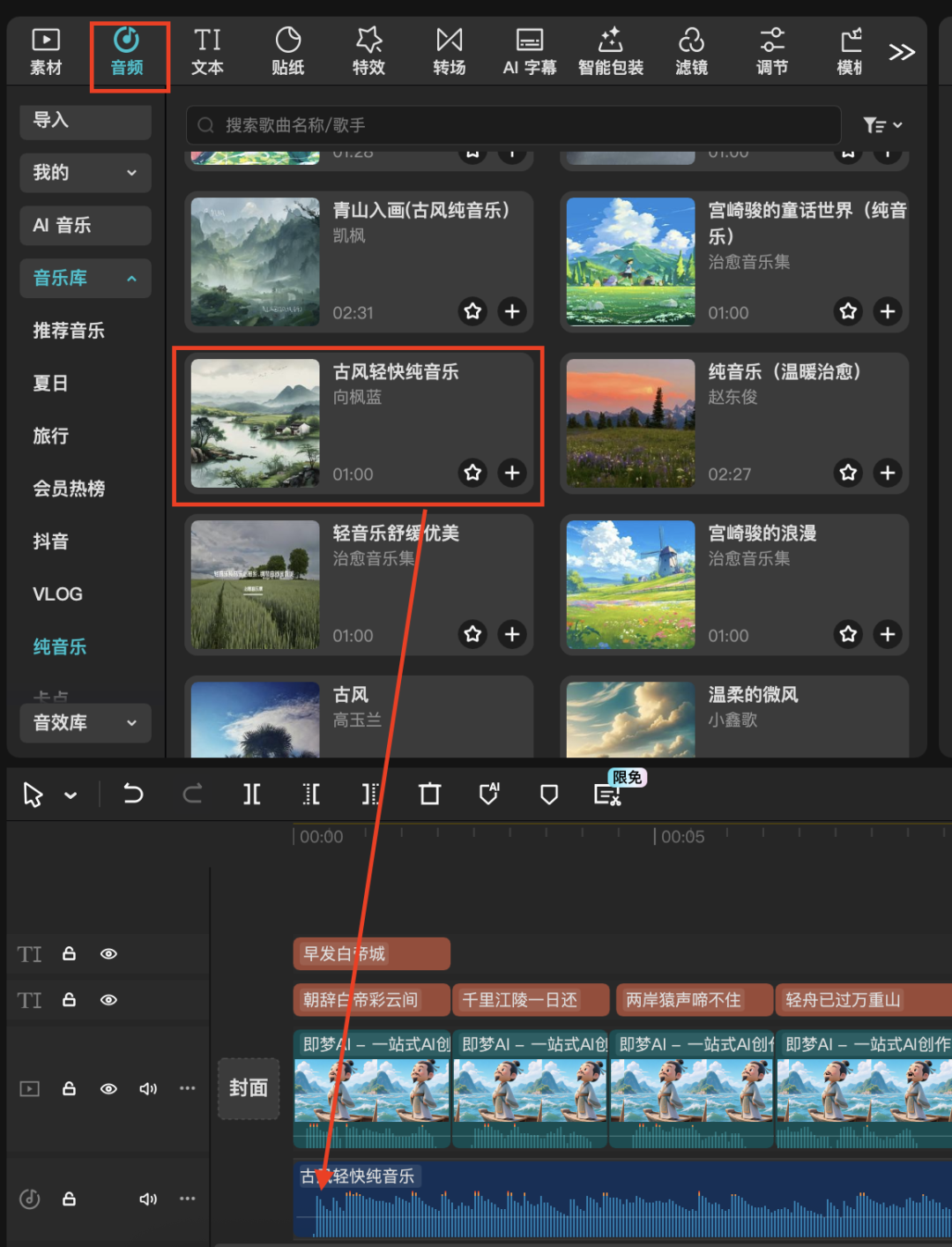
Task: Mute the audio track with the speaker icon
Action: (148, 1198)
